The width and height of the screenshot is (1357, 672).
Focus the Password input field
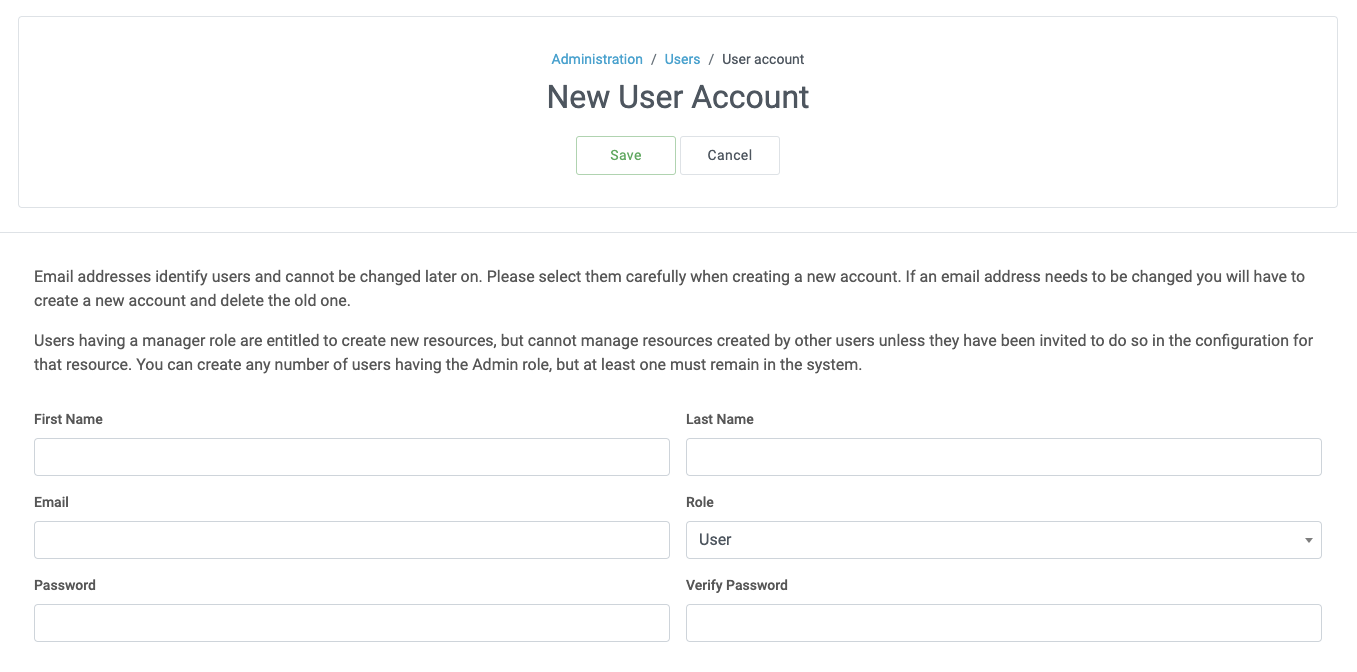pos(351,622)
